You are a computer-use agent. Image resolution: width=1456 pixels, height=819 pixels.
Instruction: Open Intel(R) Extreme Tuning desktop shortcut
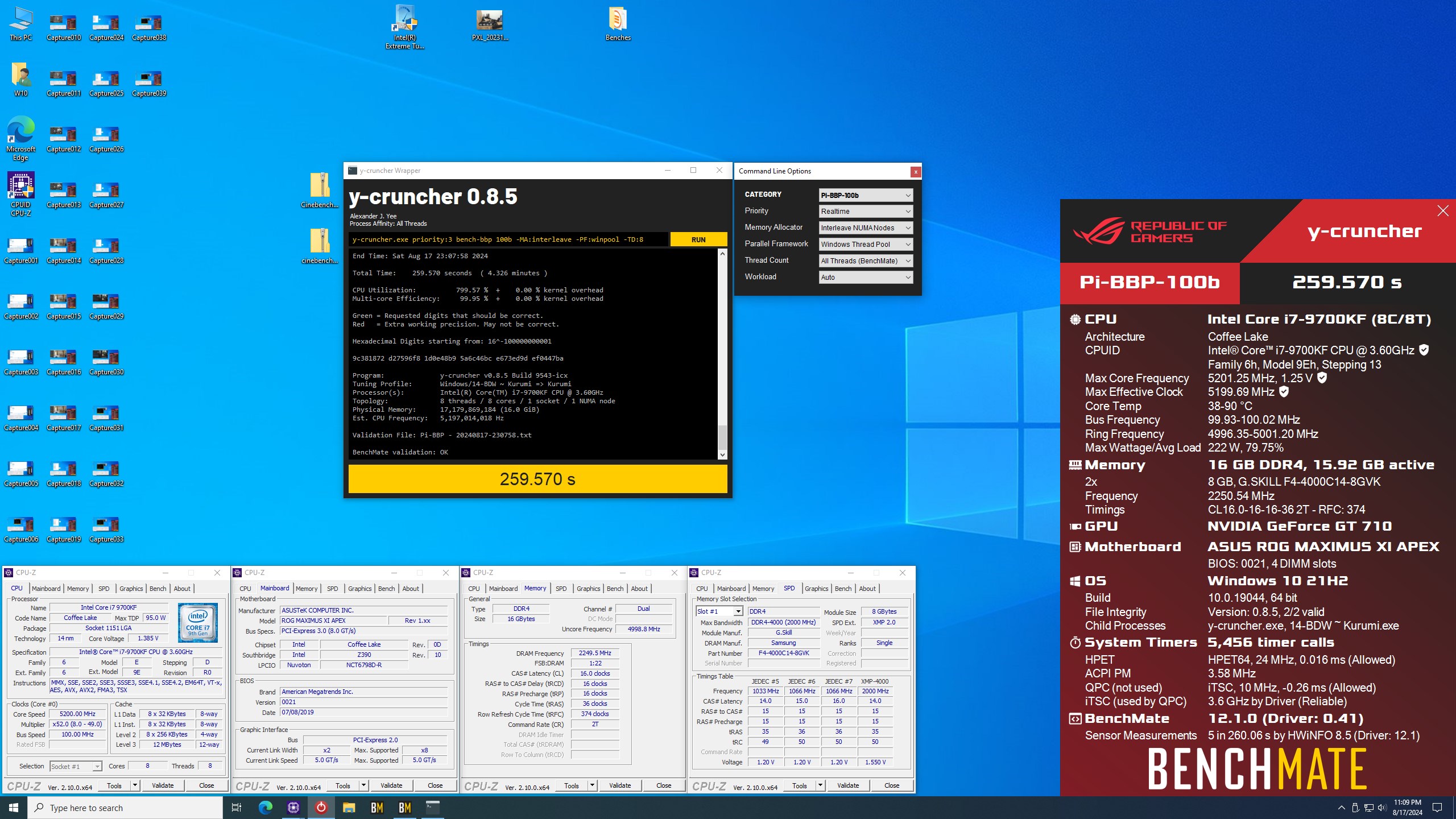coord(405,27)
